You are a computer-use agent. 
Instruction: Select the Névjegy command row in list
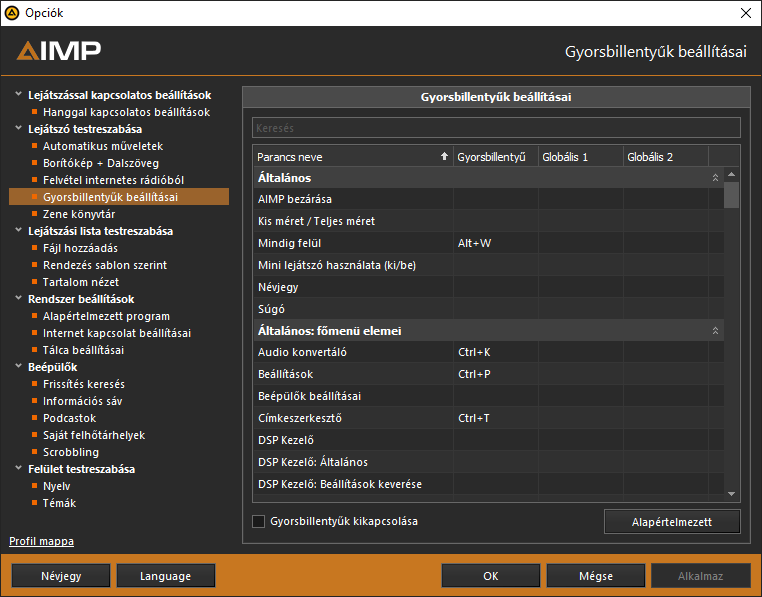tap(488, 286)
